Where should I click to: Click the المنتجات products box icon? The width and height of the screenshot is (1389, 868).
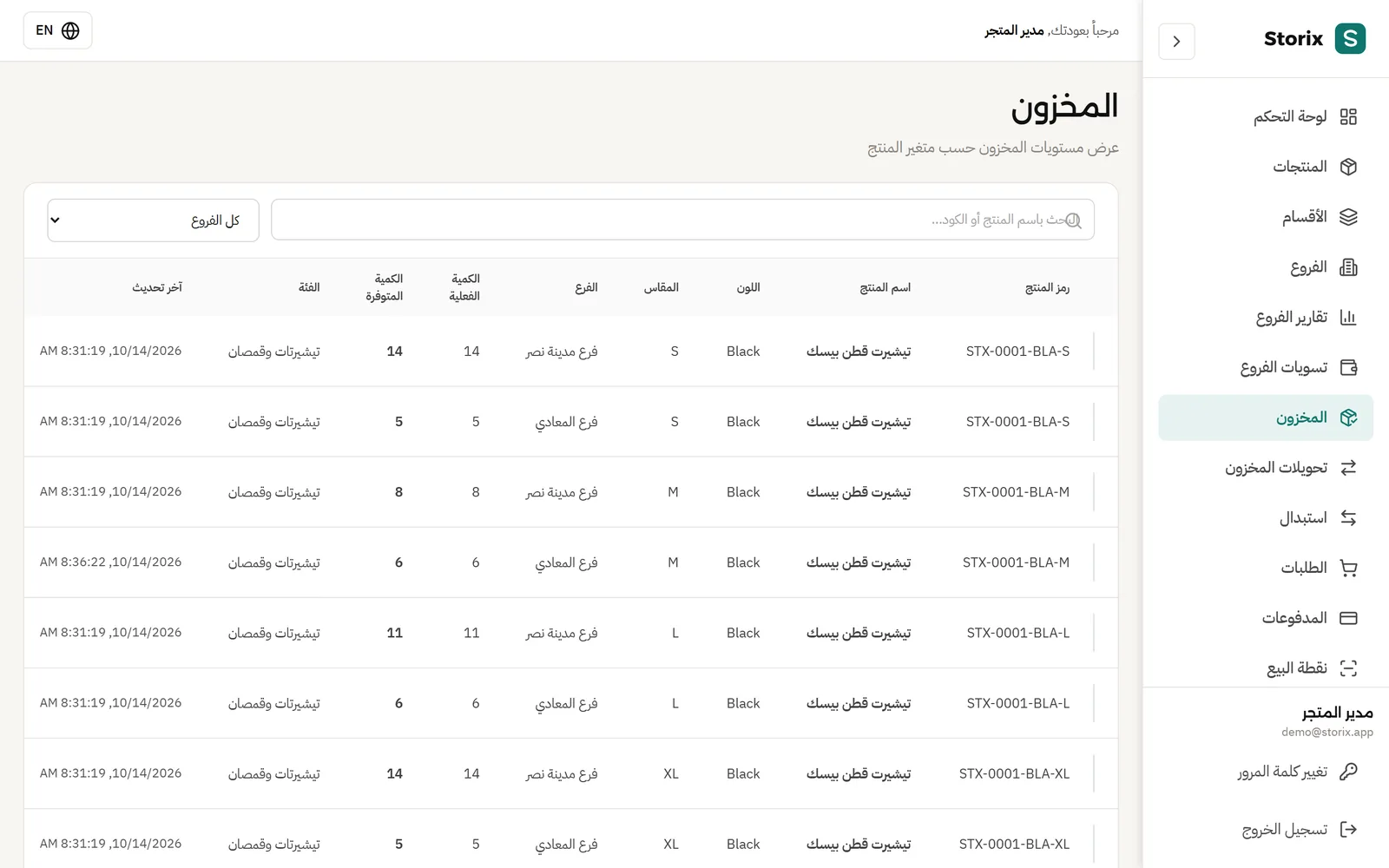(x=1348, y=167)
